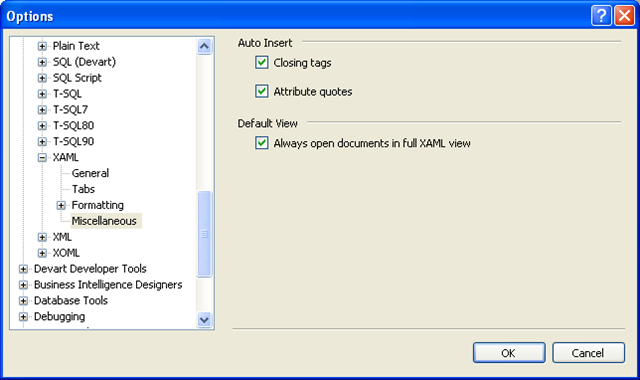Collapse the XAML node
Image resolution: width=640 pixels, height=380 pixels.
tap(42, 157)
